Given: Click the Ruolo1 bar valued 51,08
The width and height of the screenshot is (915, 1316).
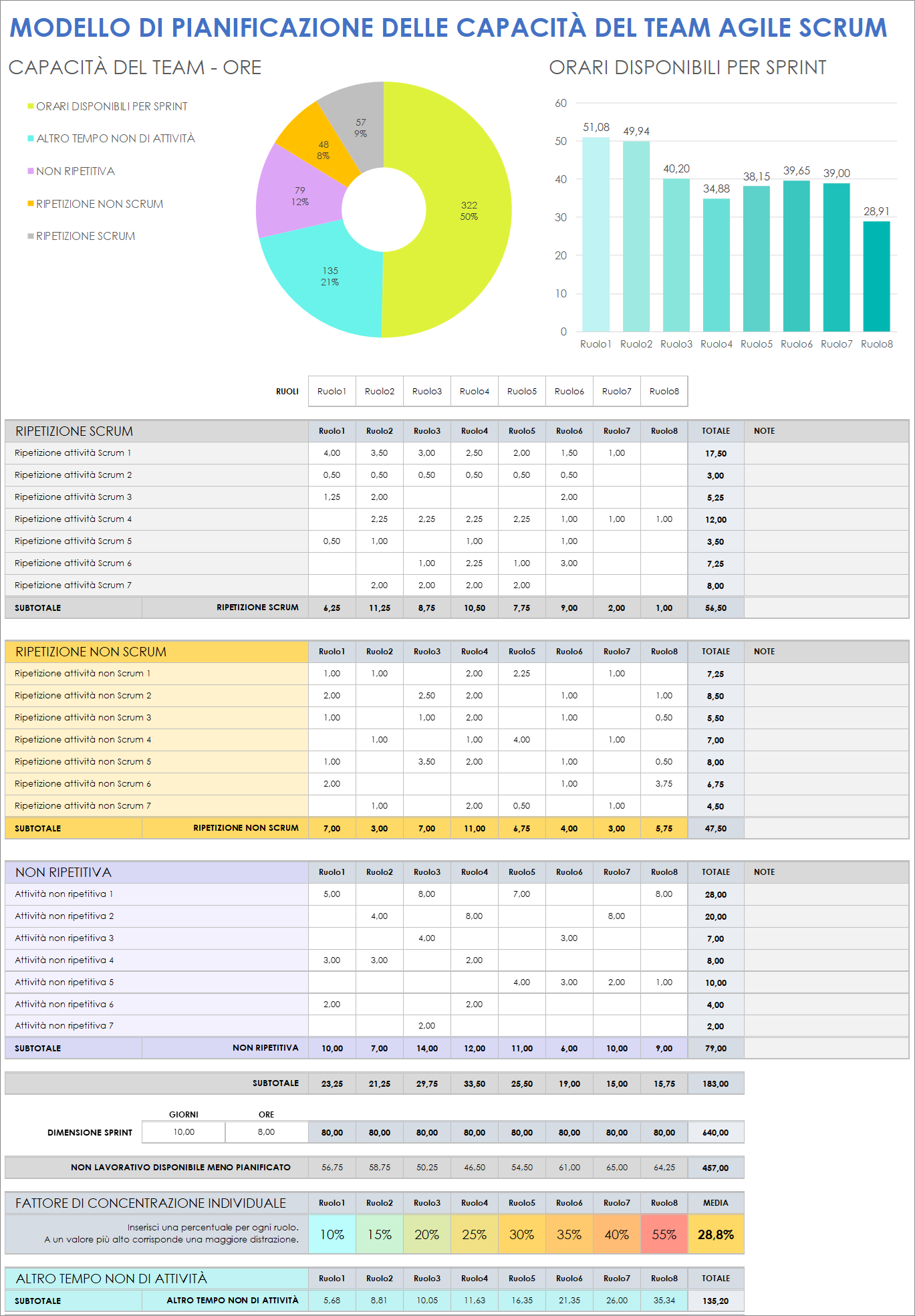Looking at the screenshot, I should [596, 234].
